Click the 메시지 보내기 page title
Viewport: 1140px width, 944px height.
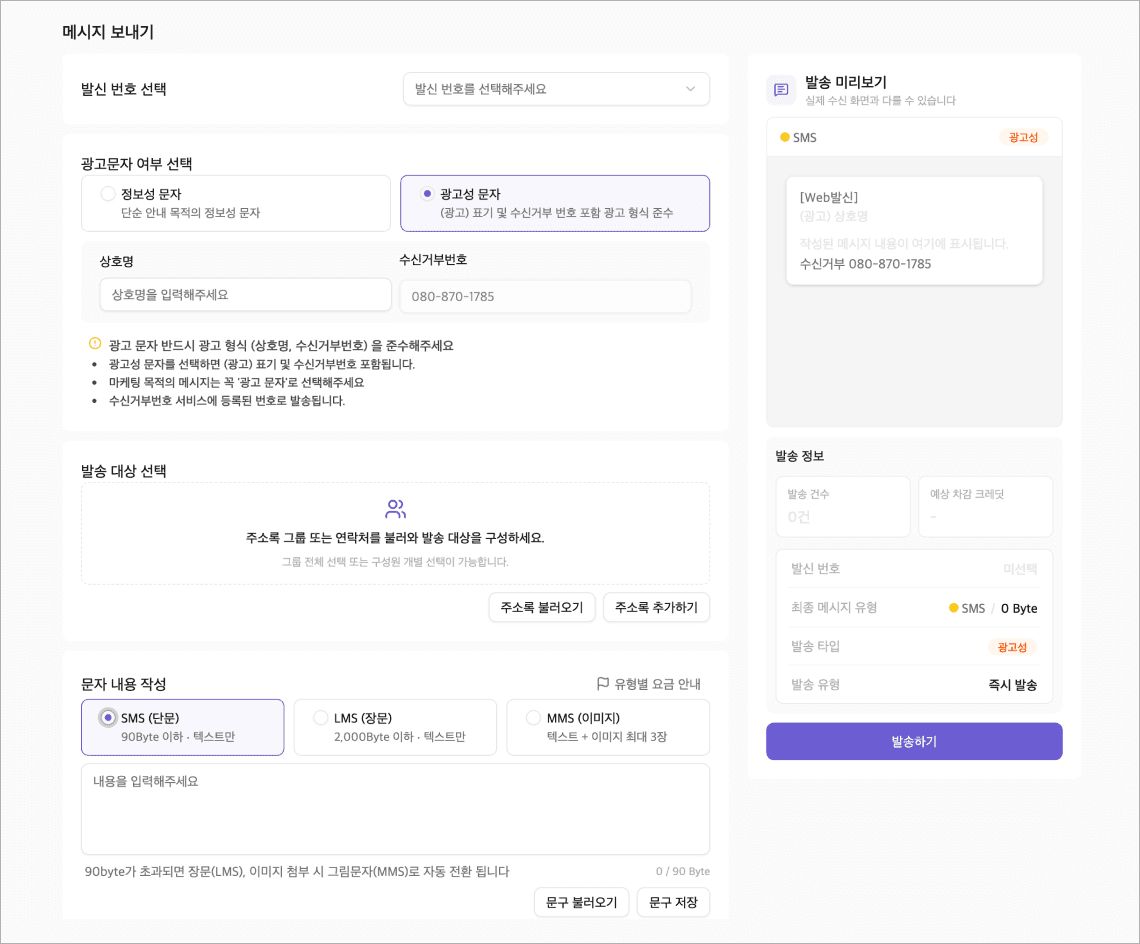108,32
